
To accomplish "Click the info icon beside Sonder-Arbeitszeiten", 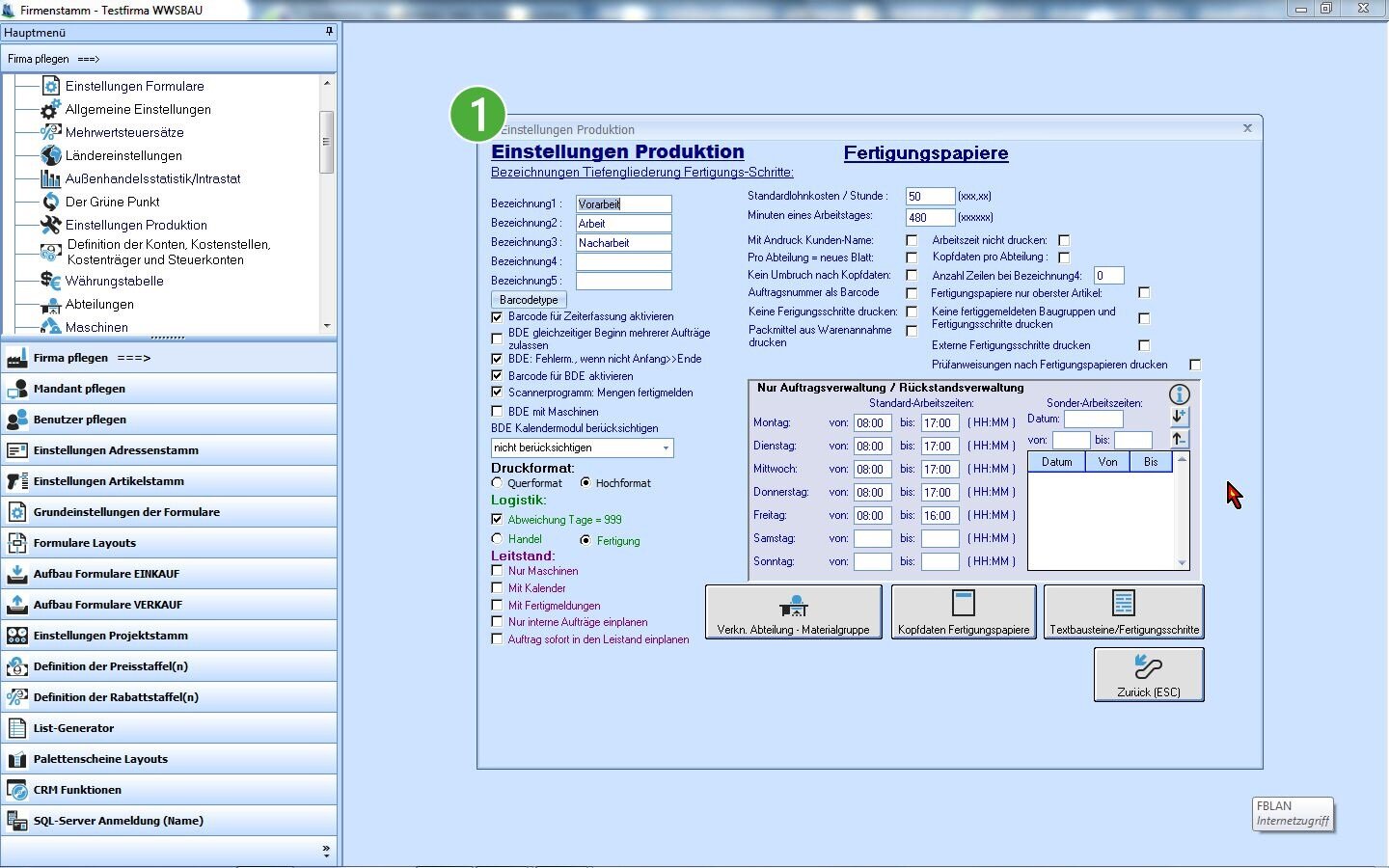I will click(1179, 394).
